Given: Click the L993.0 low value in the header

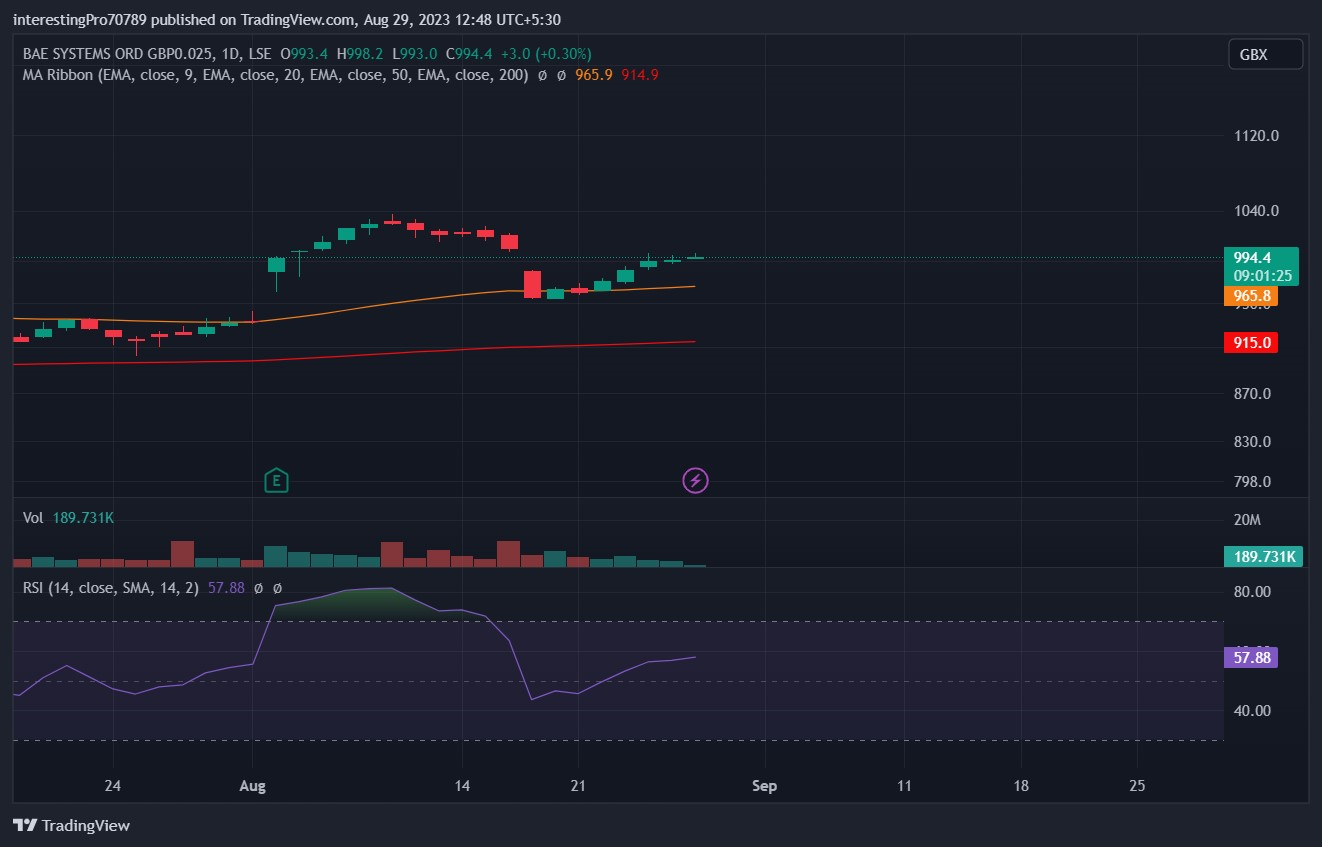Looking at the screenshot, I should (x=414, y=54).
